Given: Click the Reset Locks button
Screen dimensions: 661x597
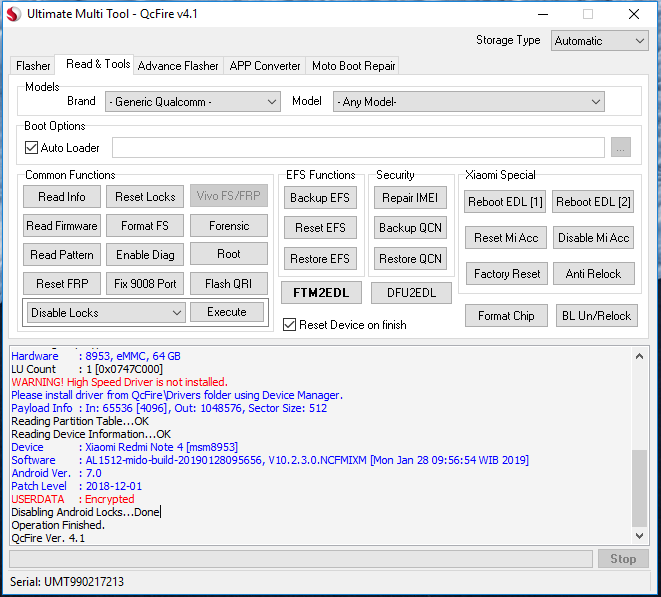Looking at the screenshot, I should click(145, 196).
